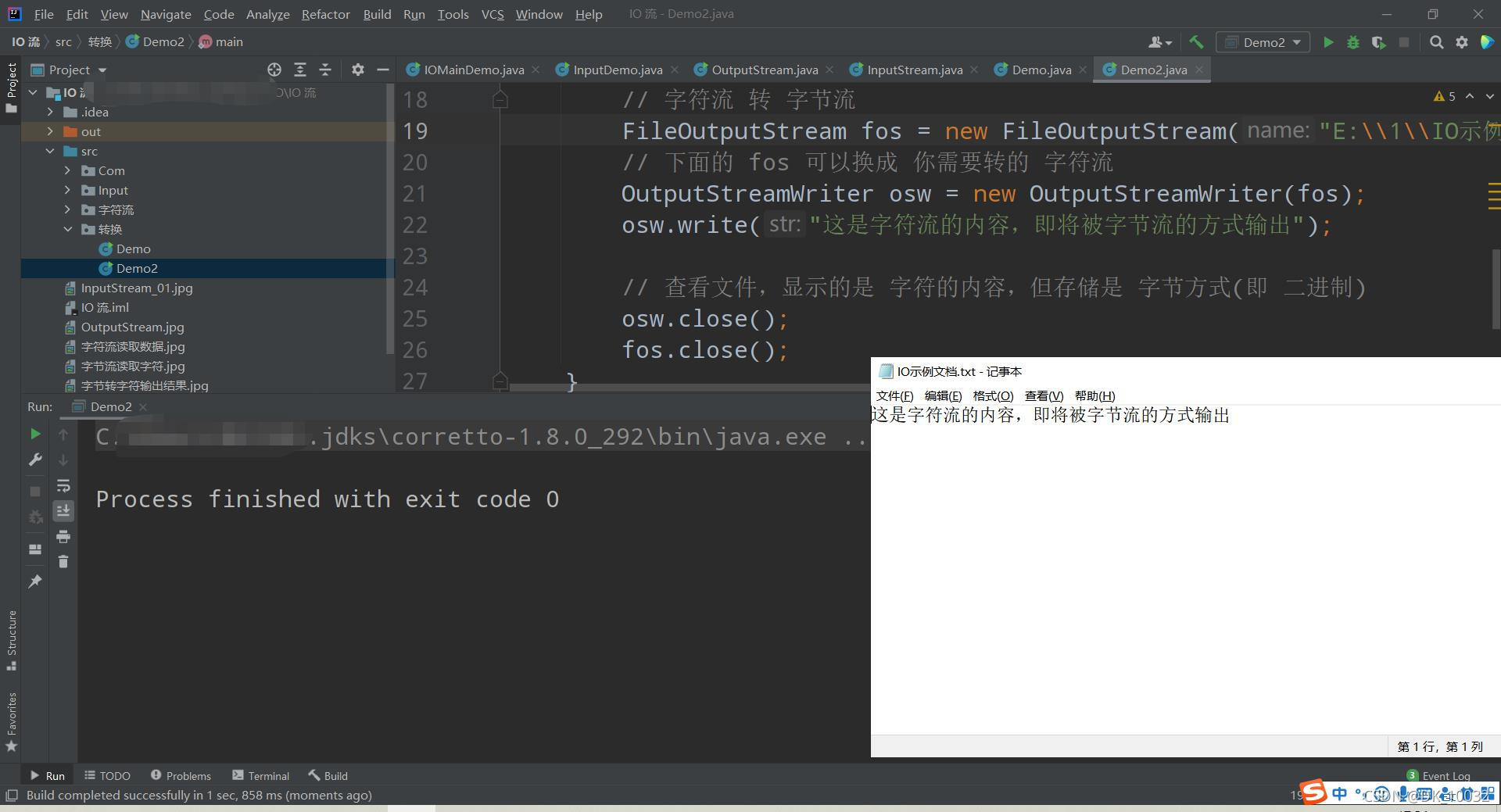Toggle the Project tool window stripe button
Viewport: 1501px width, 812px height.
coord(12,88)
